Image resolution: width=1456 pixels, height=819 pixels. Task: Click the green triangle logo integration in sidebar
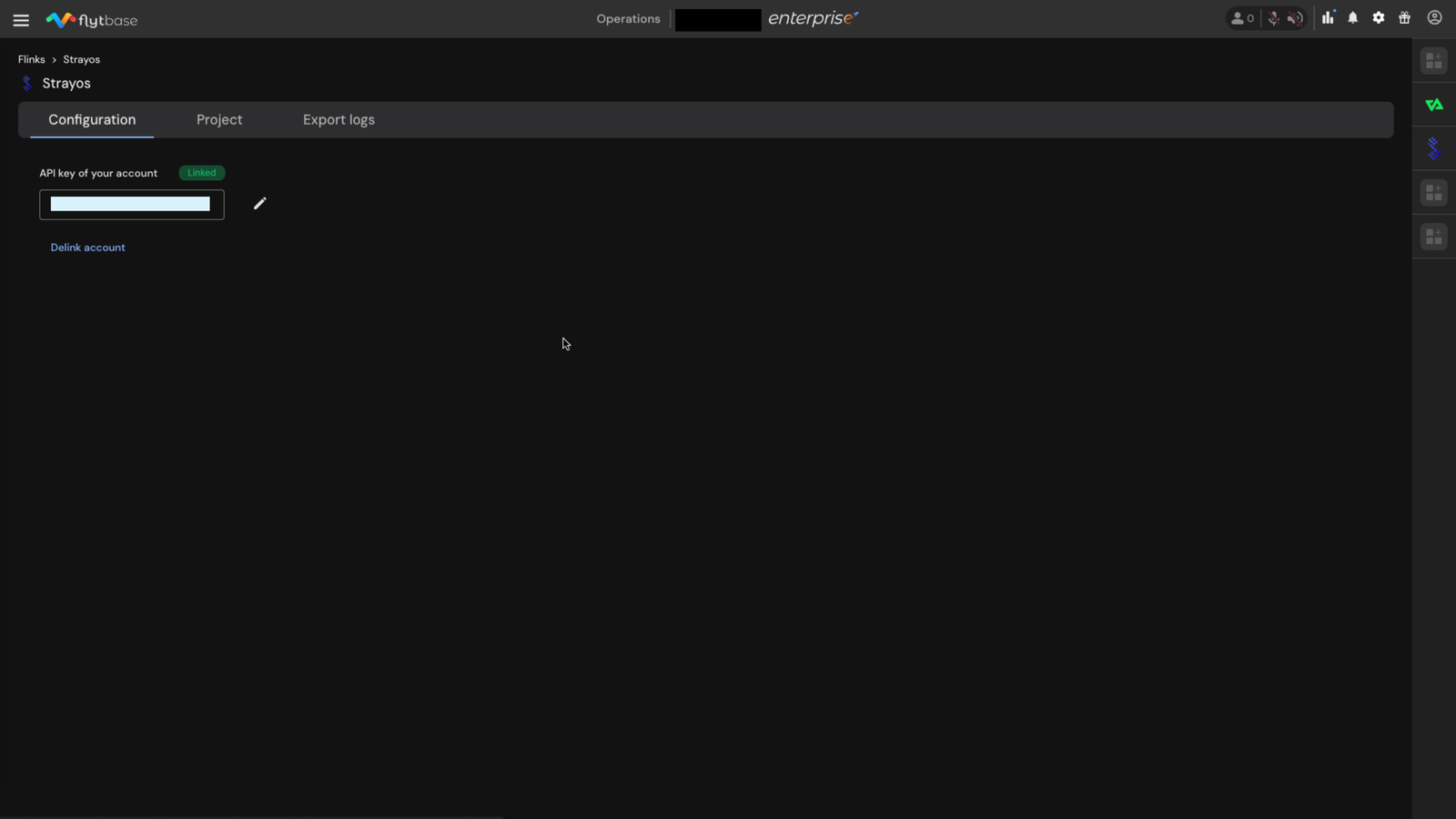click(x=1434, y=105)
